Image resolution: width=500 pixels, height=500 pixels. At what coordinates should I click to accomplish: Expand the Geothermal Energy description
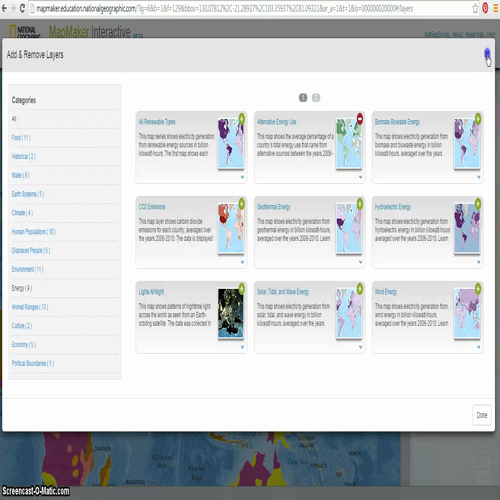(360, 262)
